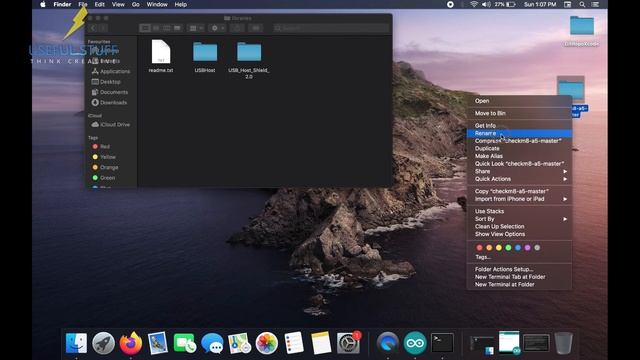Choose Compress "checkm8-a5-master"
The height and width of the screenshot is (360, 640).
(519, 141)
